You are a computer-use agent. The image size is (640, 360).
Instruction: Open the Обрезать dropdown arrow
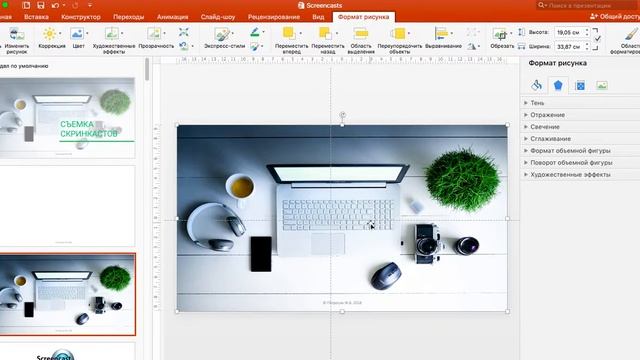point(511,33)
